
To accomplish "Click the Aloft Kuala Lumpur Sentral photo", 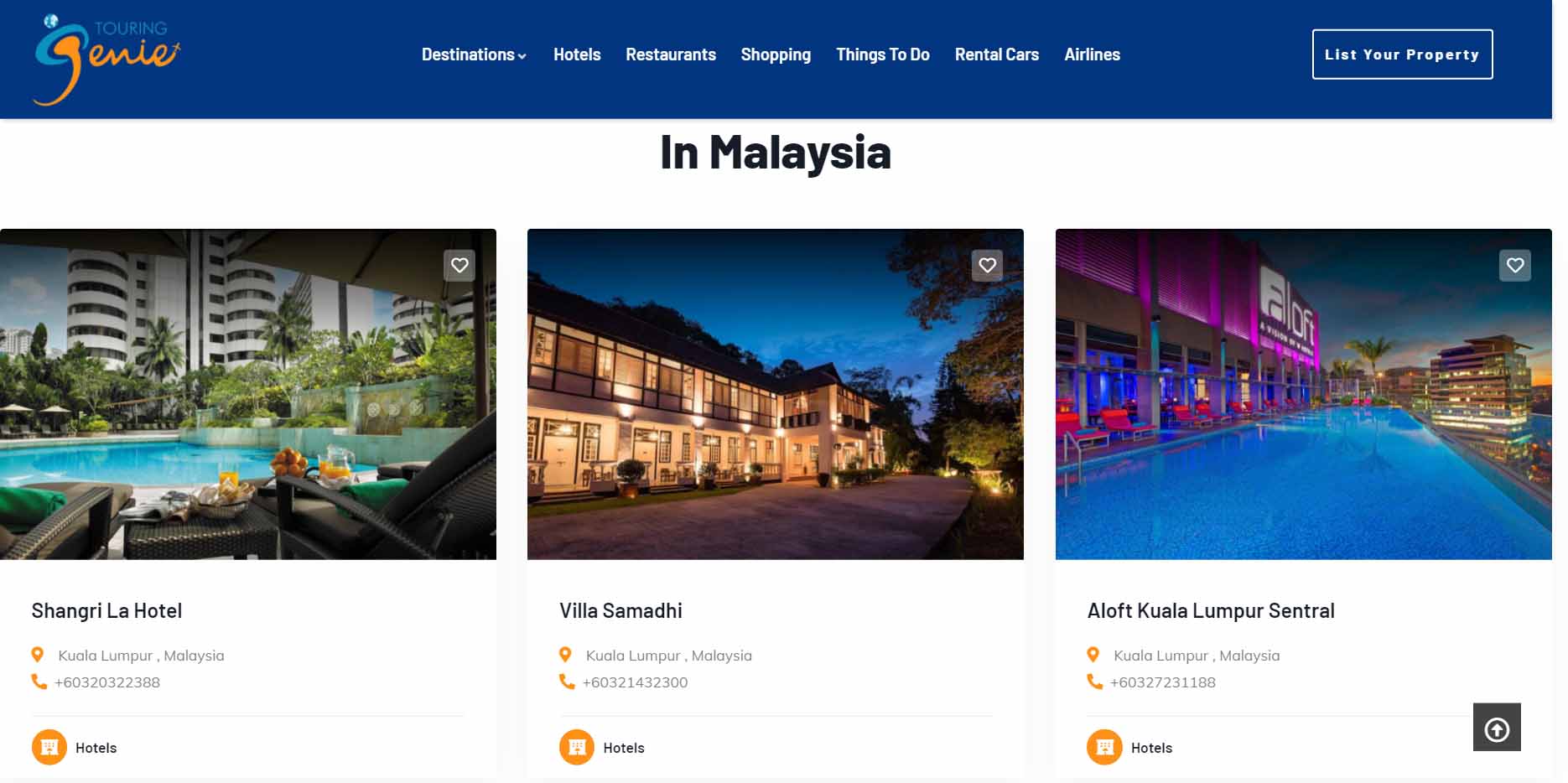I will (1303, 394).
